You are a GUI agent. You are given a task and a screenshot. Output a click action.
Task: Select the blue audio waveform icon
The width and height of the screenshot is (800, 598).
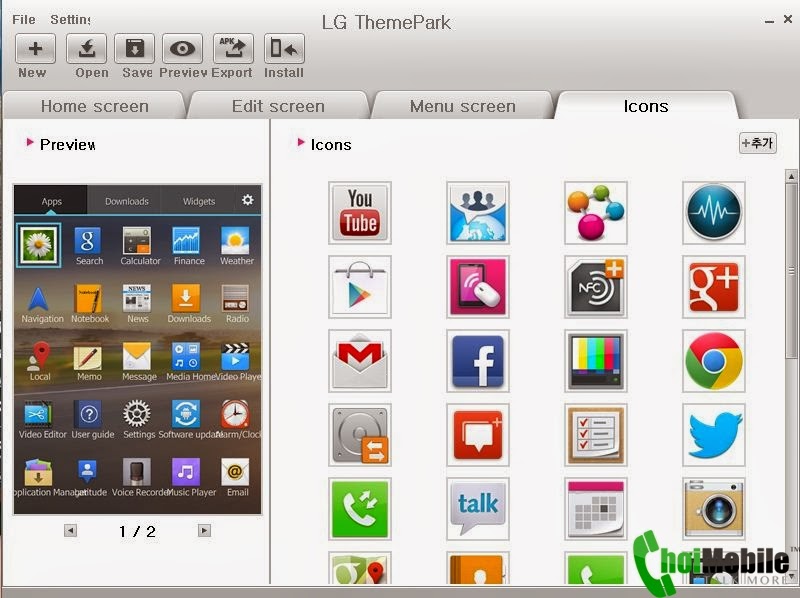pyautogui.click(x=713, y=213)
